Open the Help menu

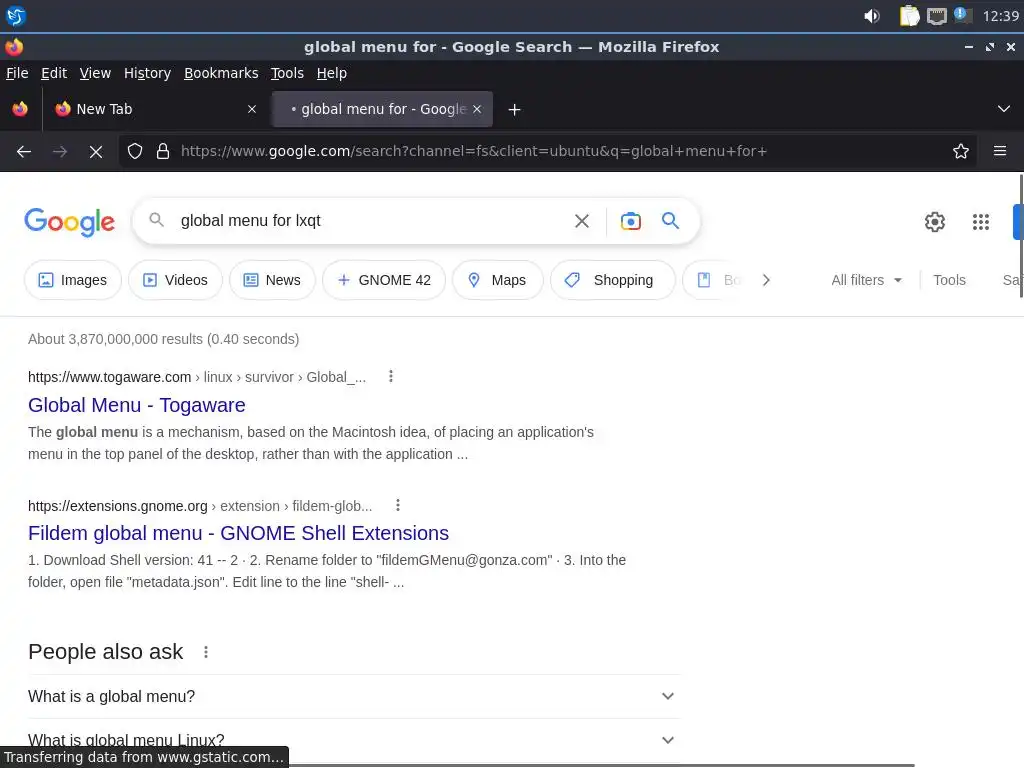point(332,73)
